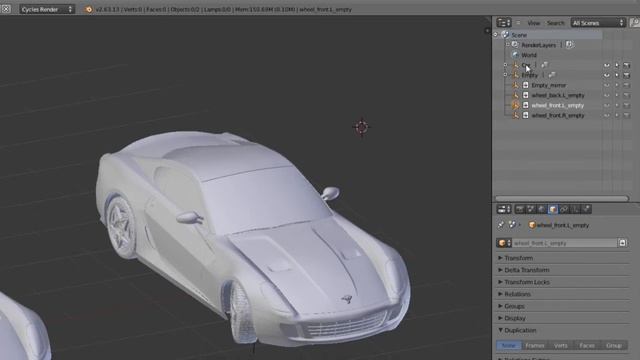Click the object icon next to wheel_front.L_empty breadcrumb
640x360 pixels.
532,225
